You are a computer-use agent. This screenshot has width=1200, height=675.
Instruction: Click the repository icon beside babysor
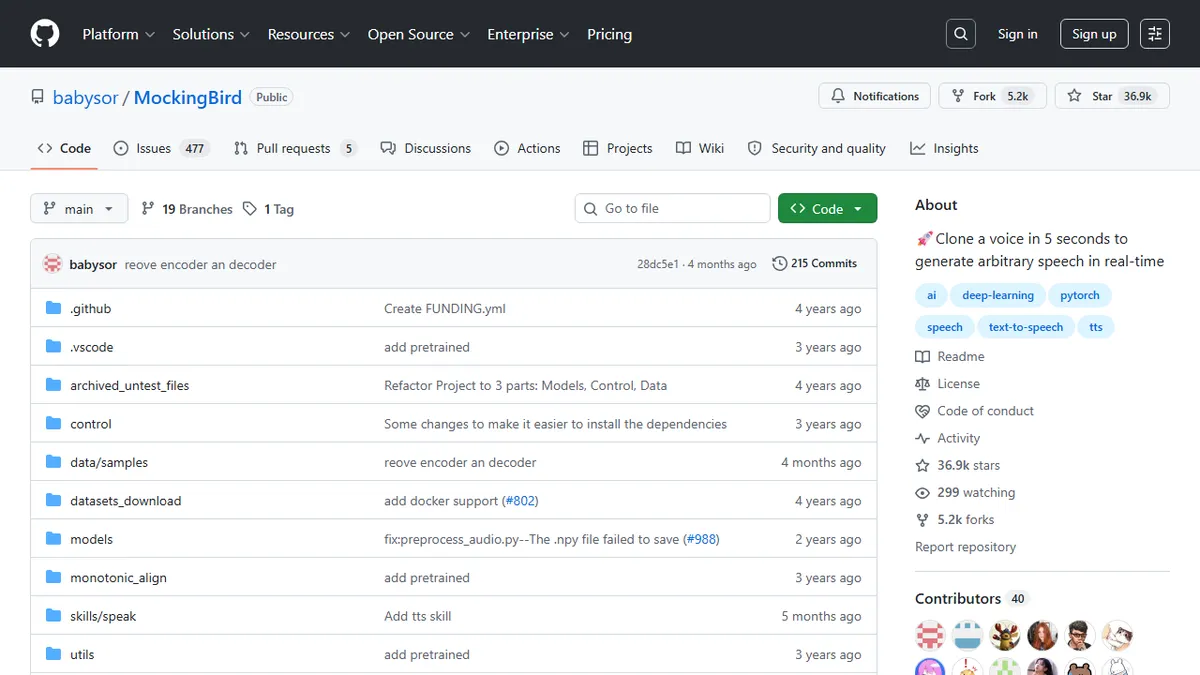38,97
